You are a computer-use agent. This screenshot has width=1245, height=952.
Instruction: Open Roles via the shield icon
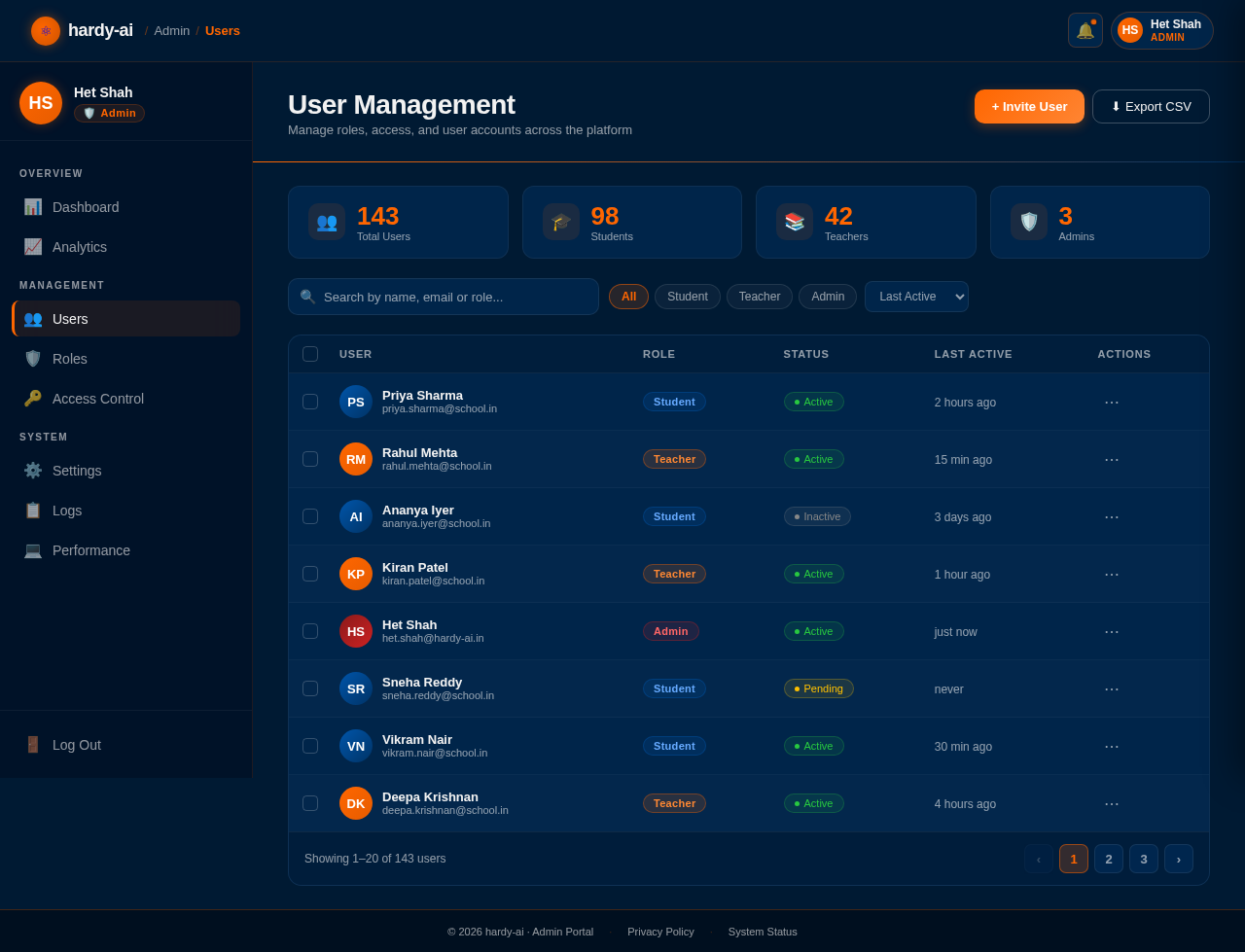(32, 358)
